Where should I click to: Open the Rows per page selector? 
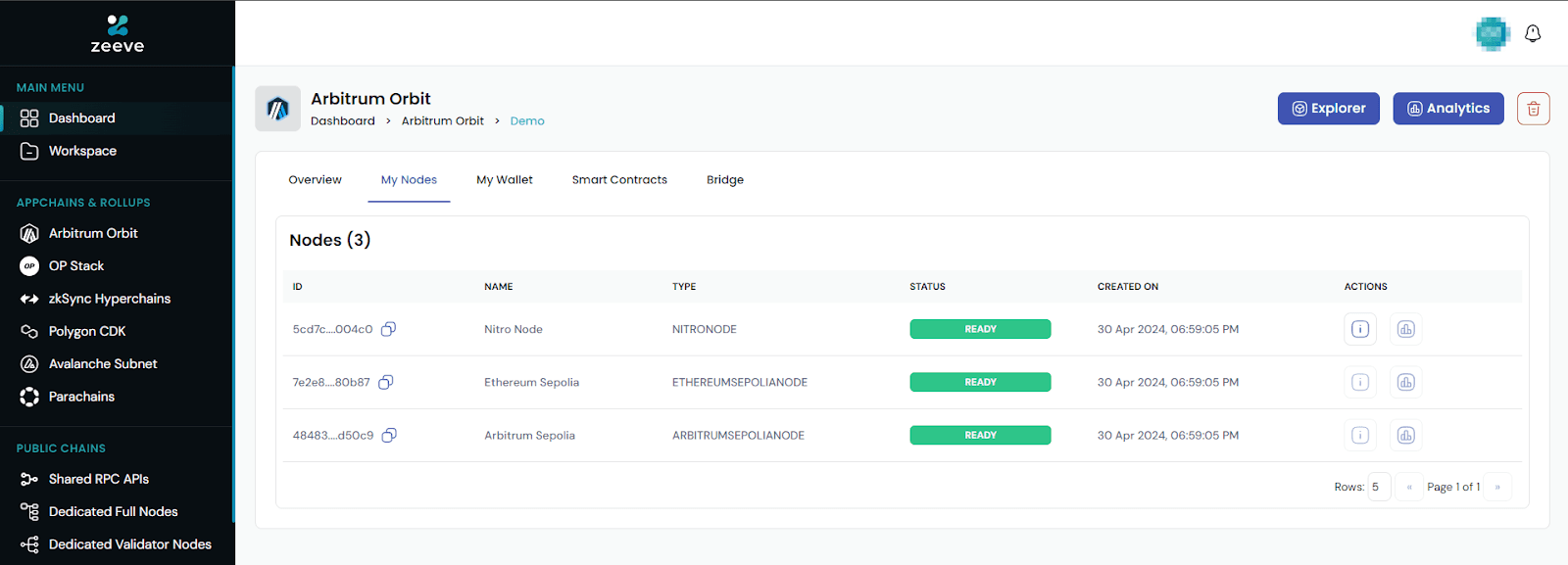pos(1380,487)
